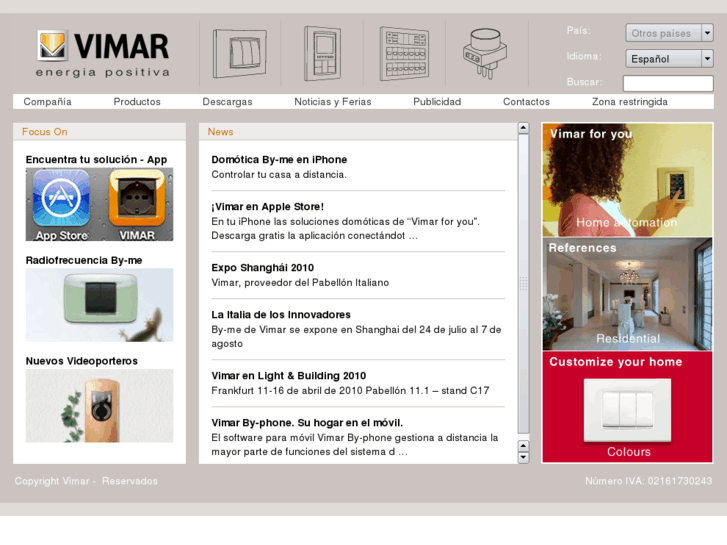Click 'Vimar, proveedor del Pabellón Italiano' text
The width and height of the screenshot is (727, 545).
(300, 282)
